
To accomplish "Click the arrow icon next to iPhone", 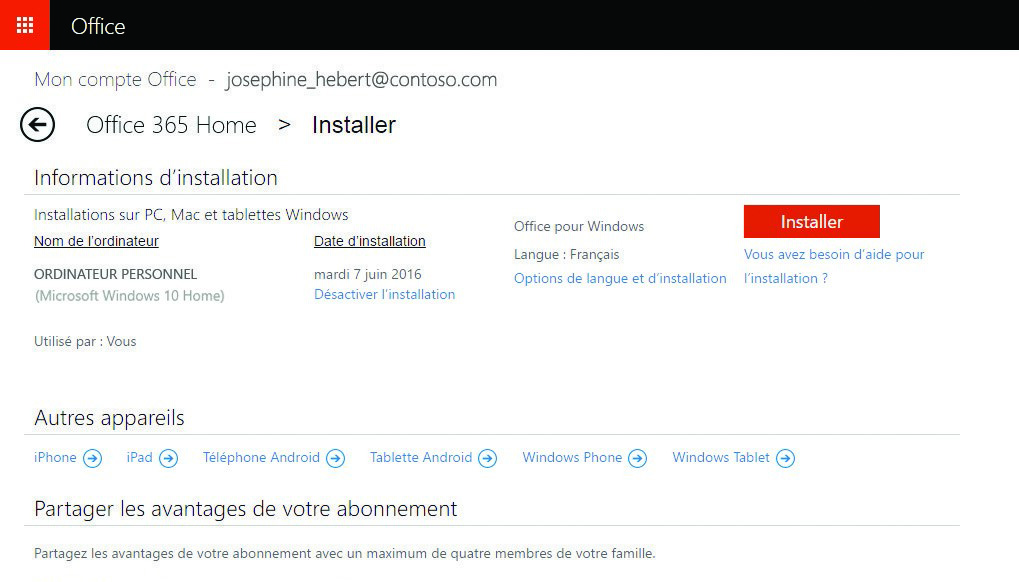I will 93,459.
